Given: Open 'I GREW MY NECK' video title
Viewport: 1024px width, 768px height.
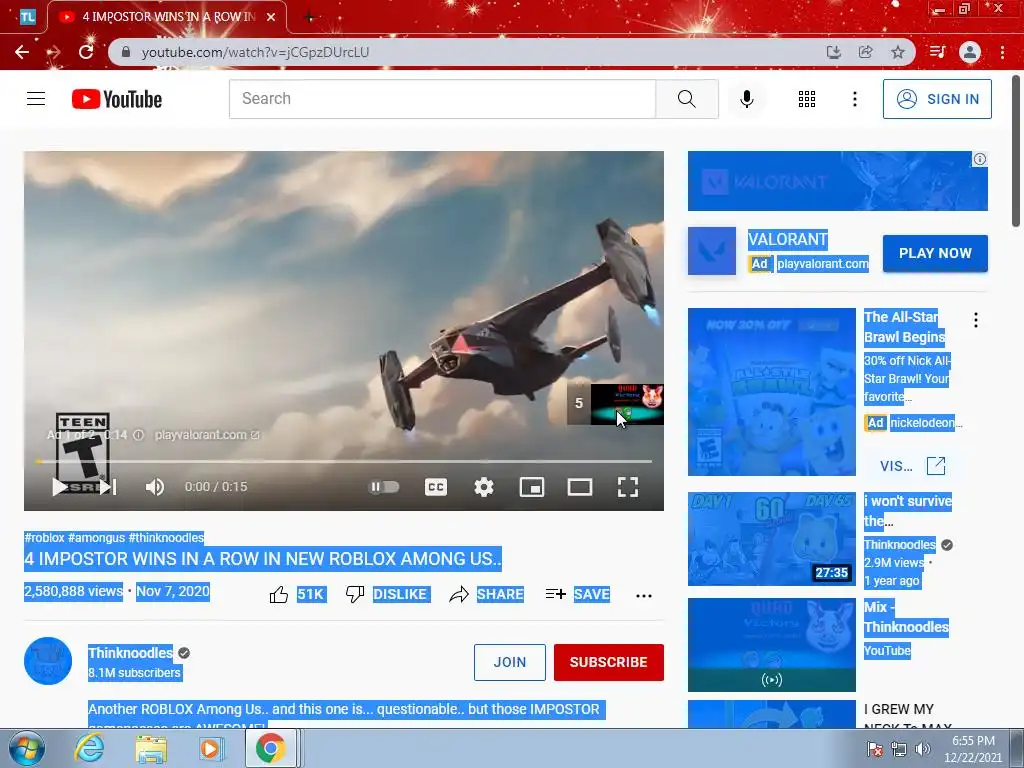Looking at the screenshot, I should point(908,717).
